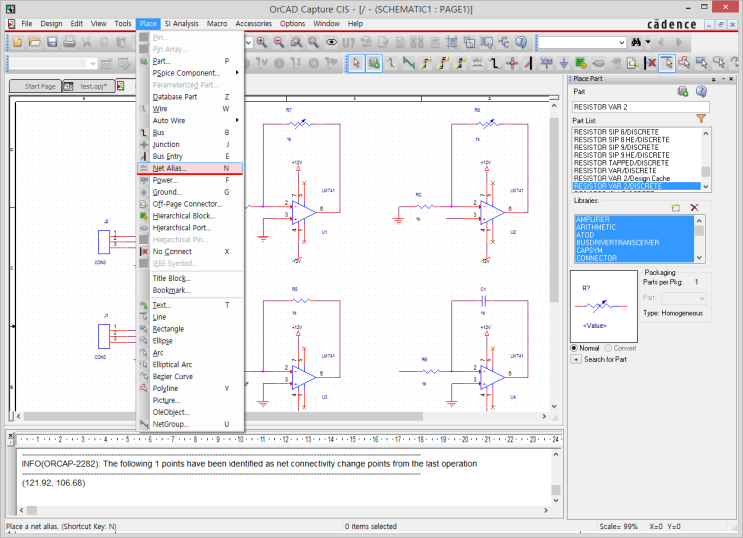Click the Part name input field
The width and height of the screenshot is (743, 538).
click(641, 107)
